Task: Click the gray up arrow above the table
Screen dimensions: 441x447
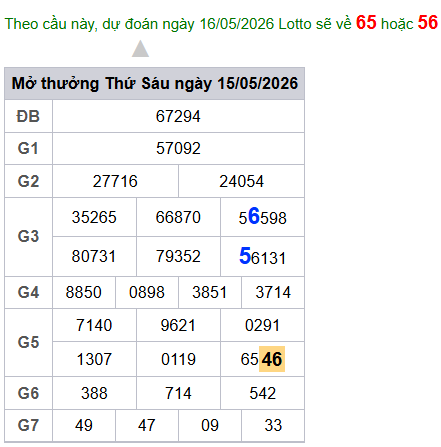Action: 140,49
